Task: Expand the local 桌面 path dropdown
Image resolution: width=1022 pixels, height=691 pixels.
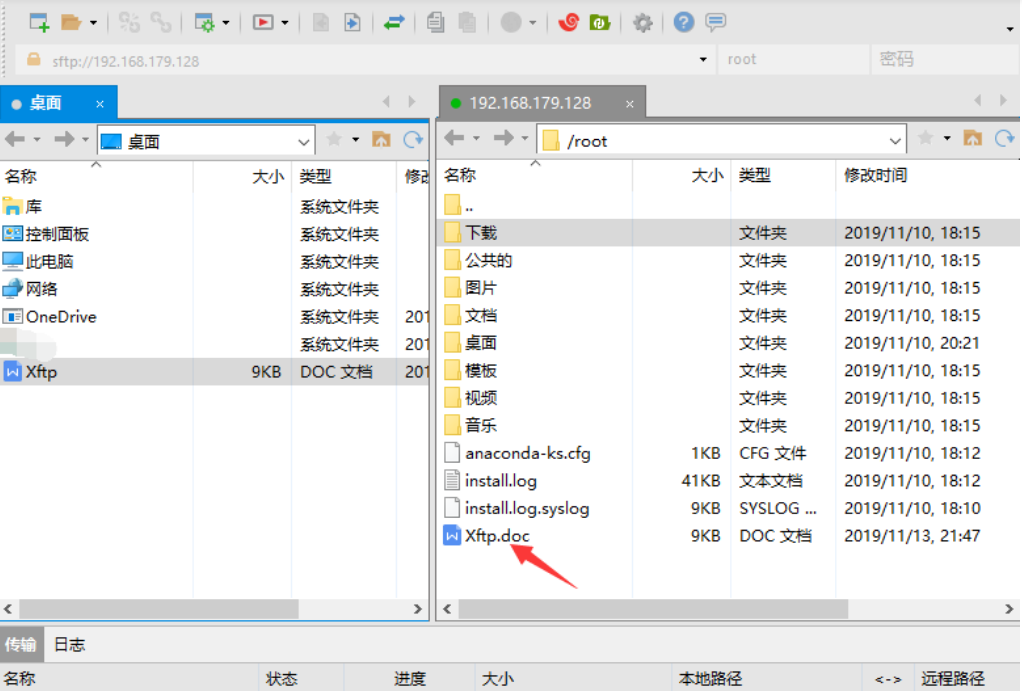Action: 304,141
